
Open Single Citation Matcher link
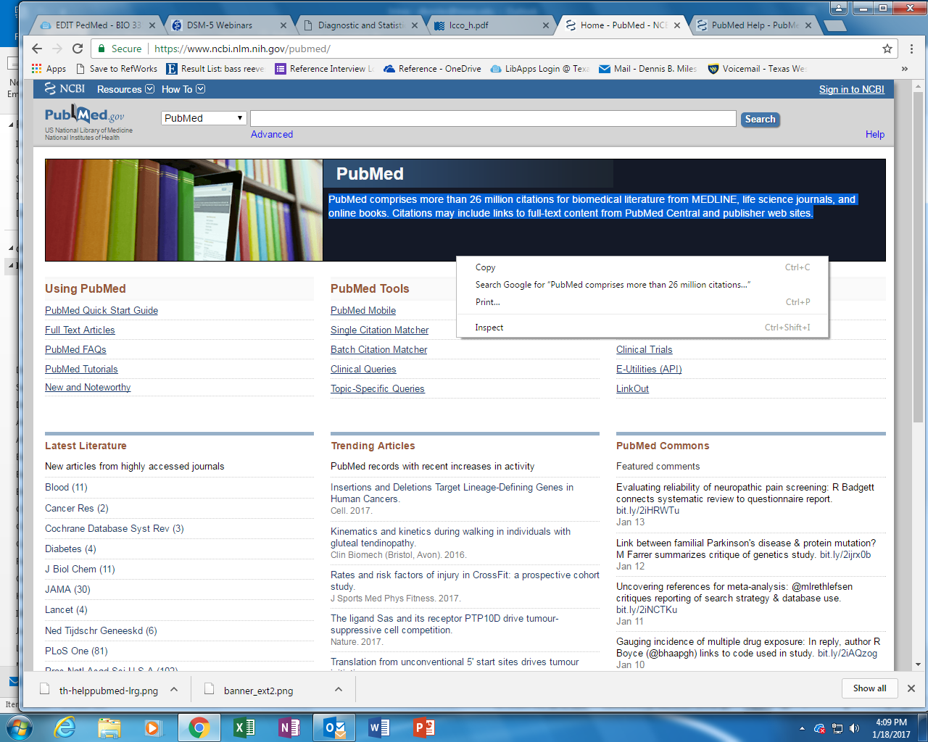(379, 330)
